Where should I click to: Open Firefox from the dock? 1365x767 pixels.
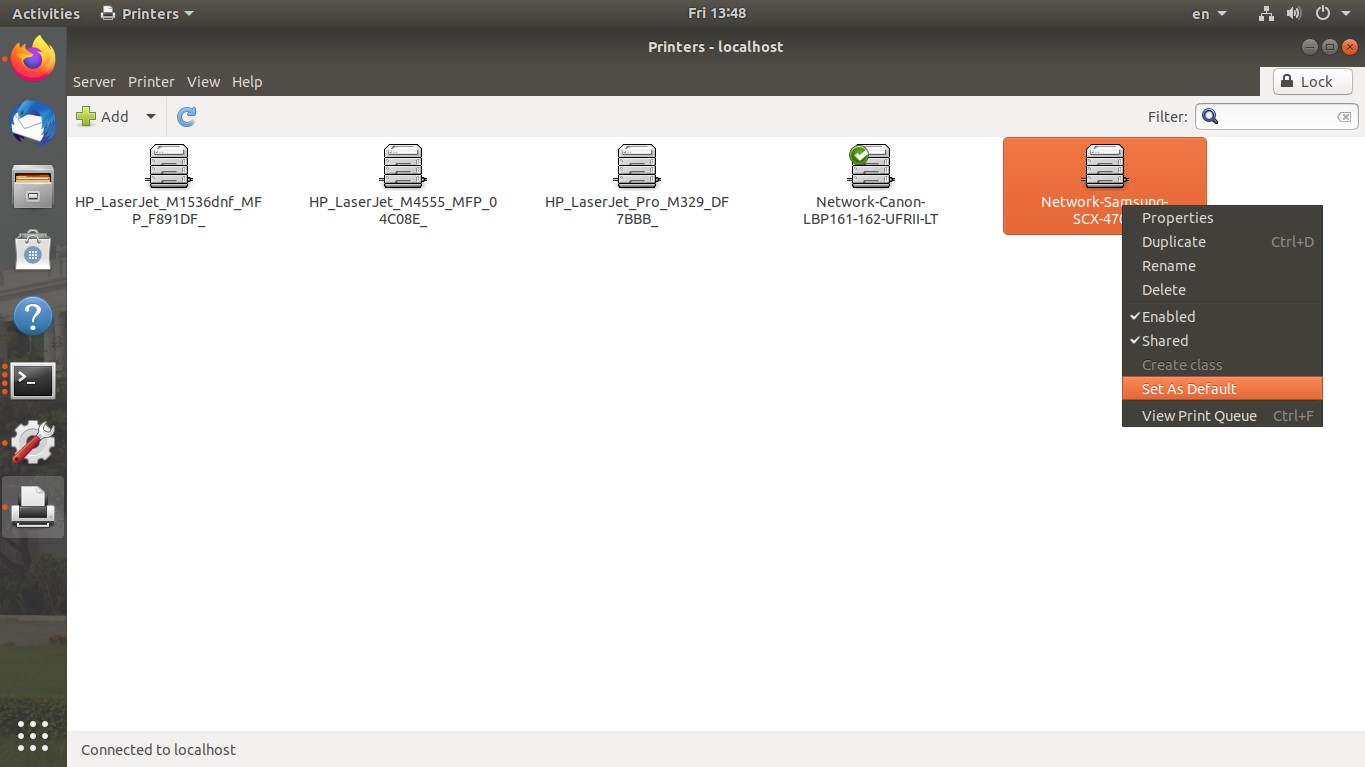pyautogui.click(x=33, y=59)
